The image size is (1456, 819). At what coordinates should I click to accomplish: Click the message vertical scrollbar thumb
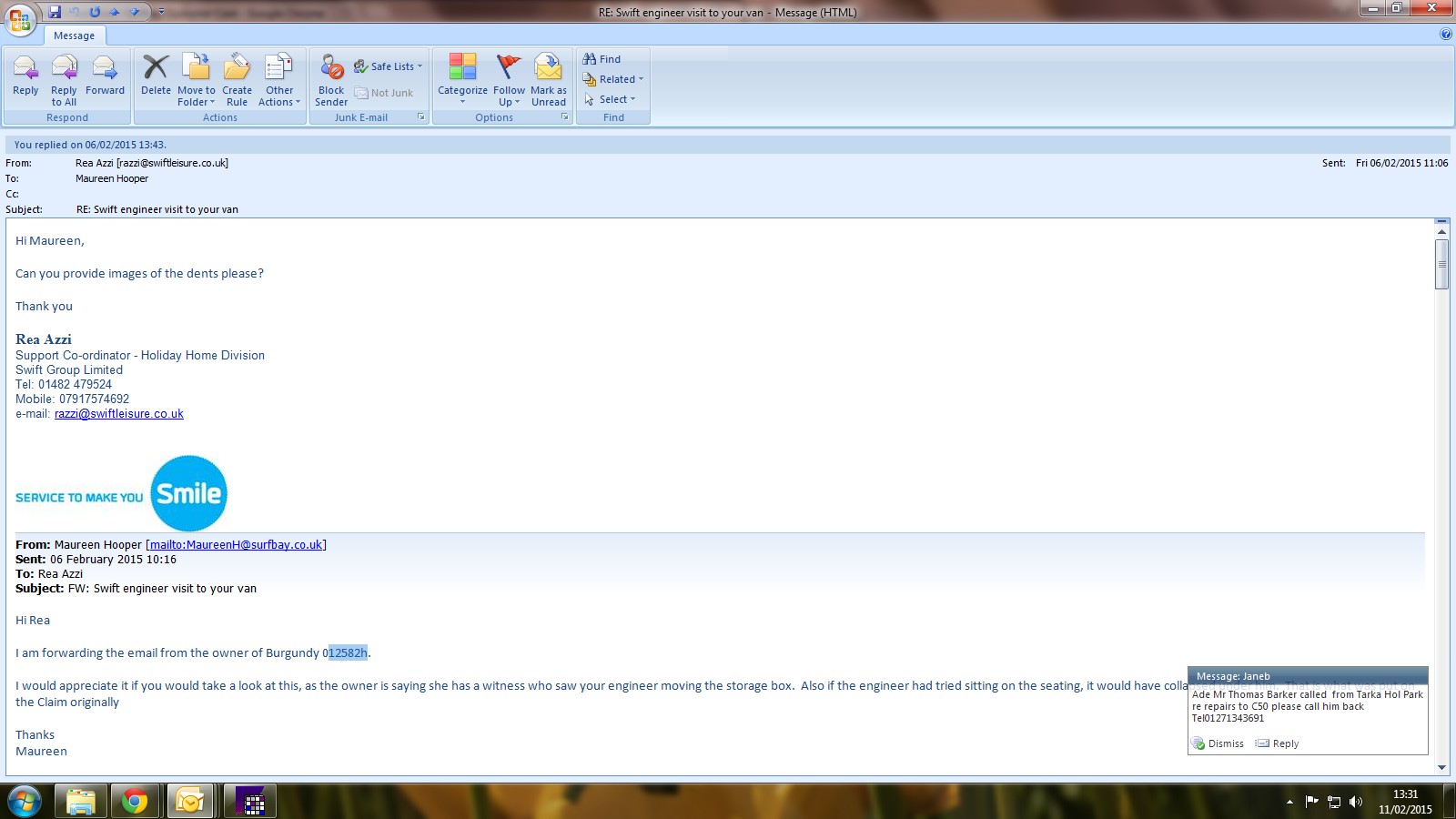pos(1441,264)
